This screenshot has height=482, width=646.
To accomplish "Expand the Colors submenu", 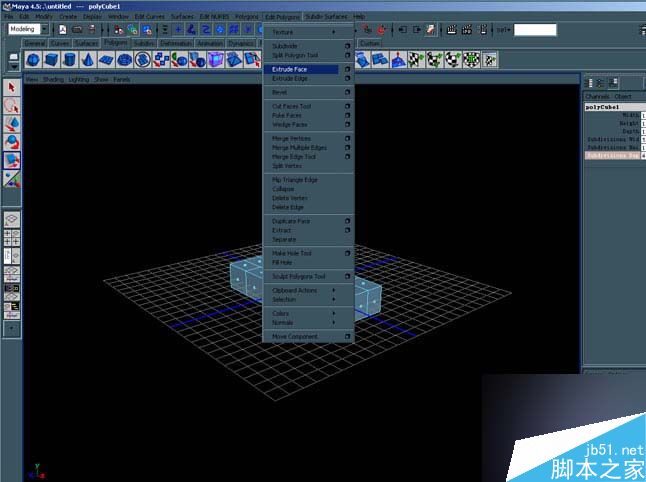I will pos(303,314).
